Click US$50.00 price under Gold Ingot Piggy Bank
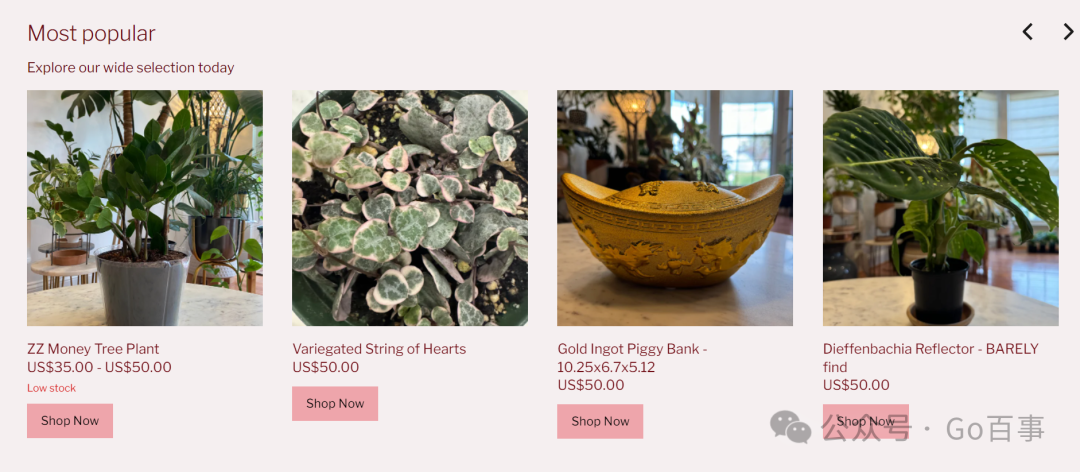The height and width of the screenshot is (472, 1080). [x=591, y=385]
